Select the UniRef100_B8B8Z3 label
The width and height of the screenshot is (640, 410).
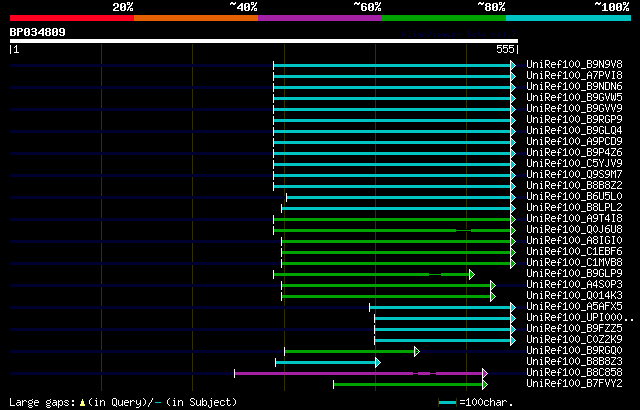click(574, 362)
